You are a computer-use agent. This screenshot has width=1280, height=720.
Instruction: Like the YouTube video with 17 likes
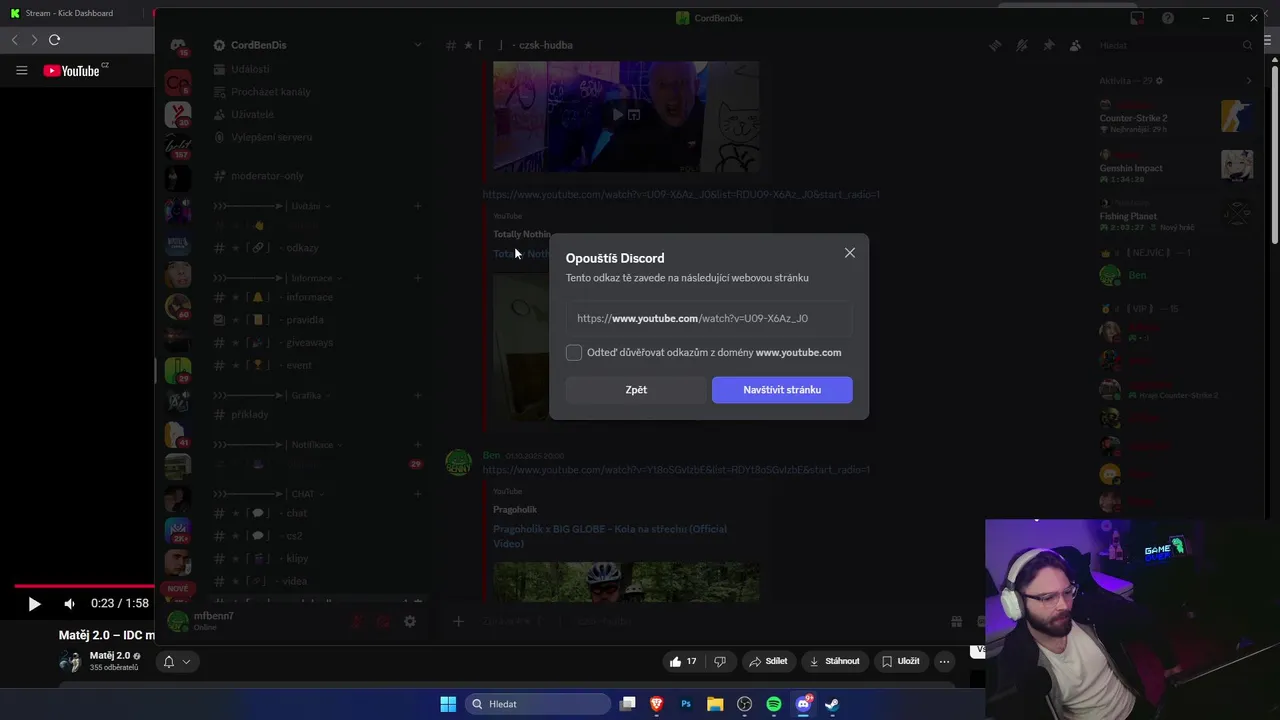pyautogui.click(x=685, y=661)
